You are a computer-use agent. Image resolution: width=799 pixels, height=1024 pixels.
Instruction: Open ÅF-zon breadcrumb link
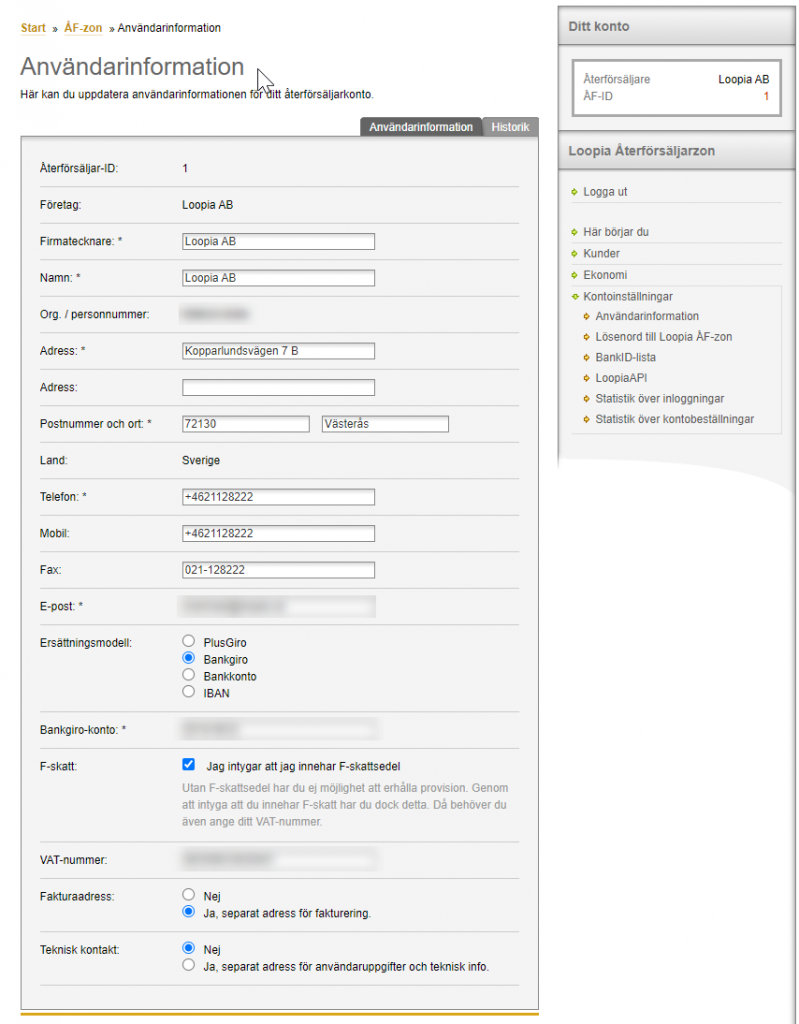tap(83, 28)
